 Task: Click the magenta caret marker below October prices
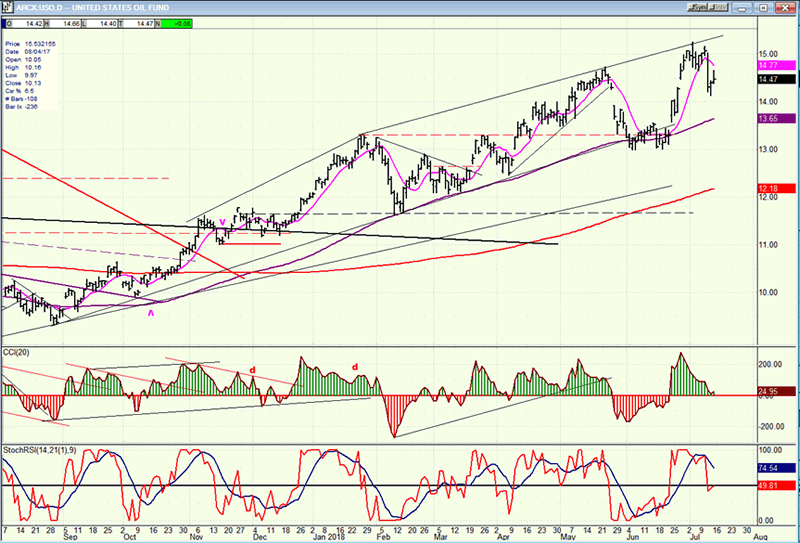[151, 313]
